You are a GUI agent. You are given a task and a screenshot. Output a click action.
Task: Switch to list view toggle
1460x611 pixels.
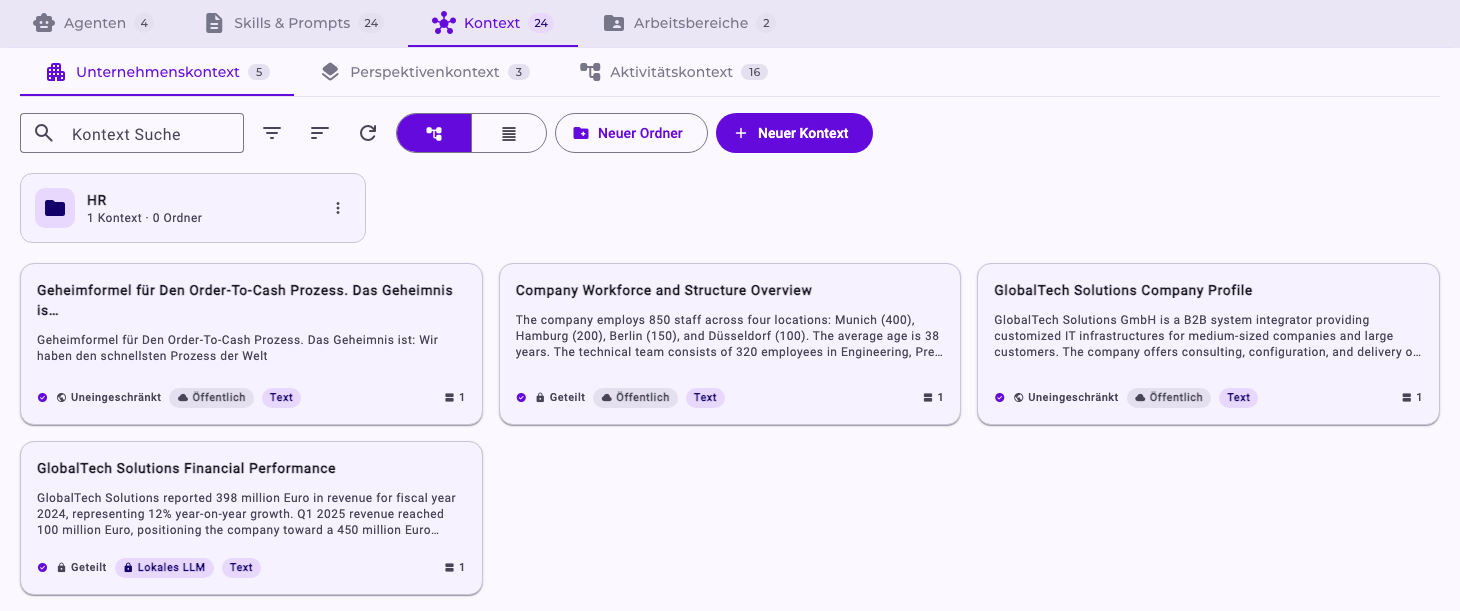tap(509, 133)
